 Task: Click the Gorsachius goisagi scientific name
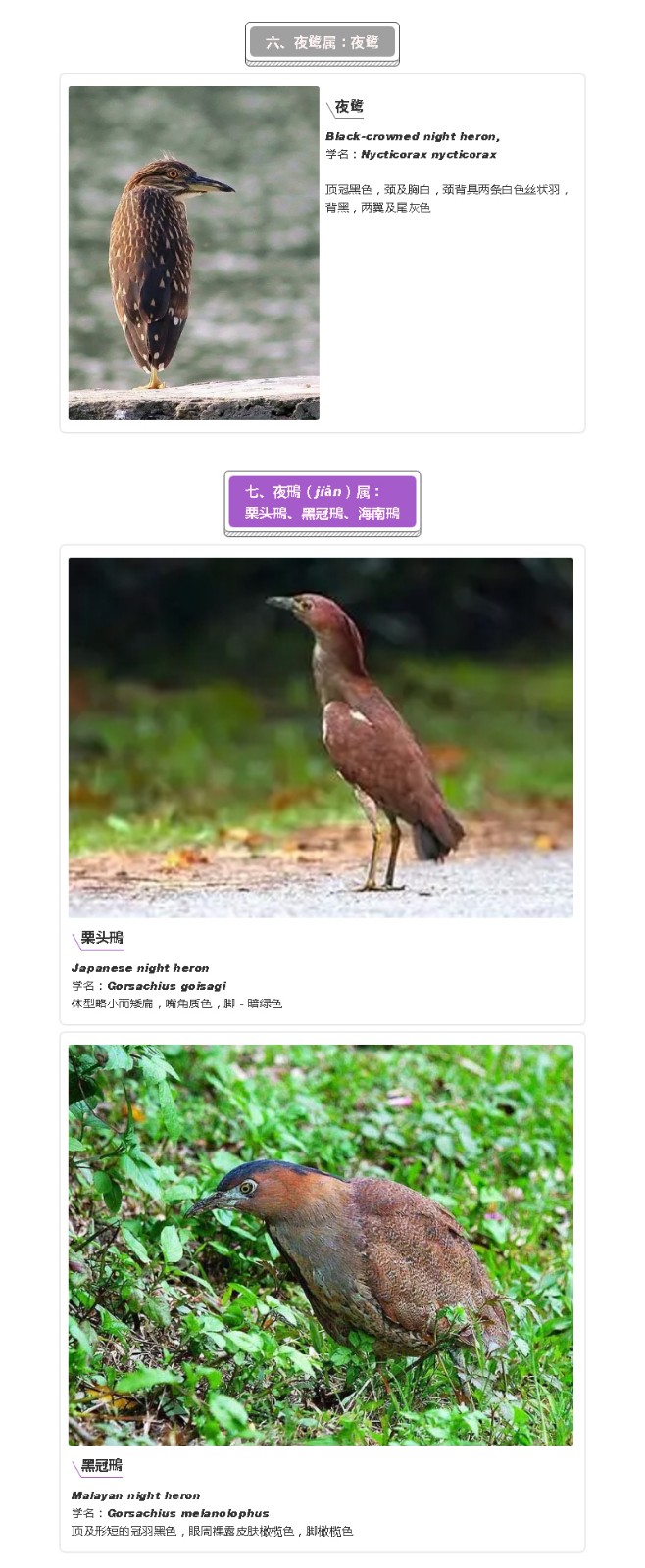pos(167,986)
